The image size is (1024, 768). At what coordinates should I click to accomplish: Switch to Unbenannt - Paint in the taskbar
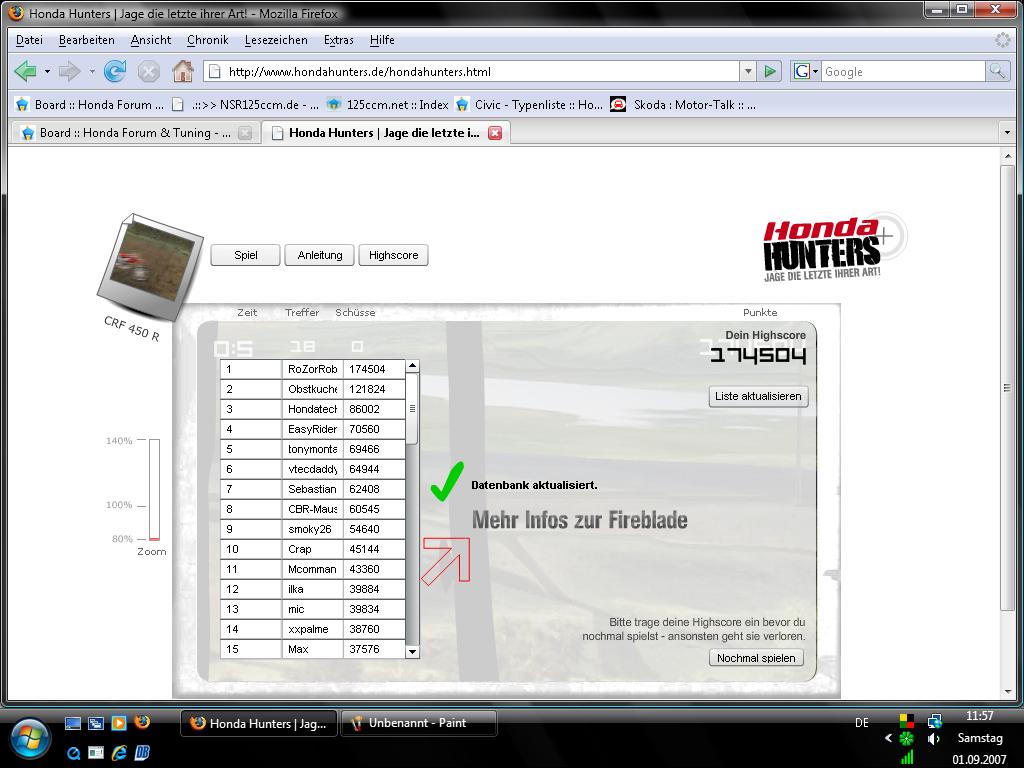(418, 723)
